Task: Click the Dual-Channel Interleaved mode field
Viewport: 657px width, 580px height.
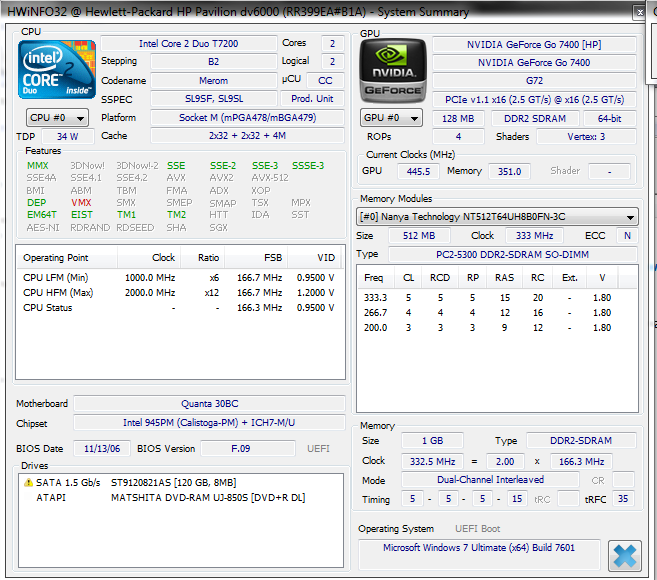Action: [x=490, y=480]
